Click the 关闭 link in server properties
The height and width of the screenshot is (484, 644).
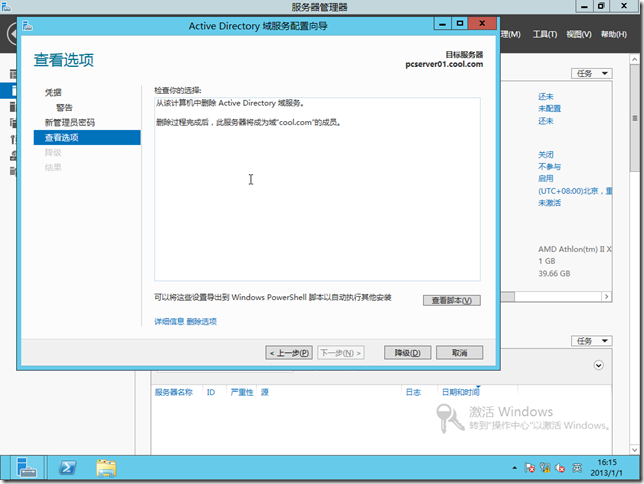tap(546, 154)
